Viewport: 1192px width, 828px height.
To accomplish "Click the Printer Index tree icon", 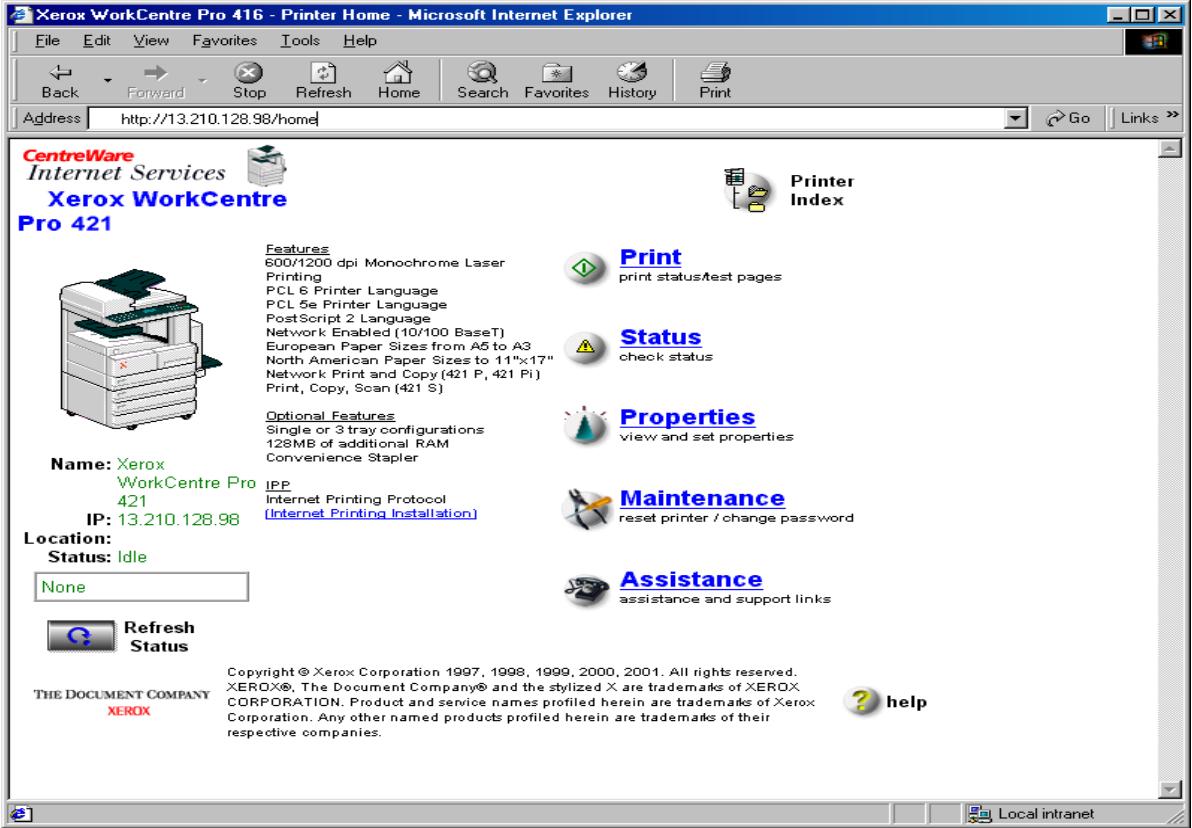I will (x=747, y=190).
